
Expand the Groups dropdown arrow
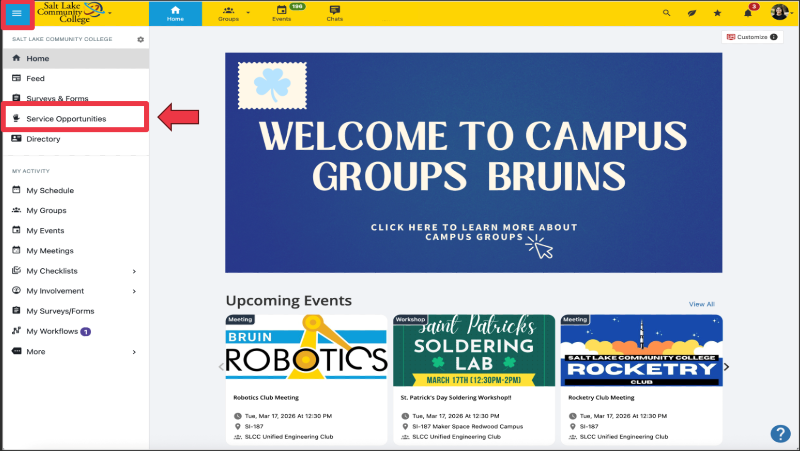pos(248,12)
